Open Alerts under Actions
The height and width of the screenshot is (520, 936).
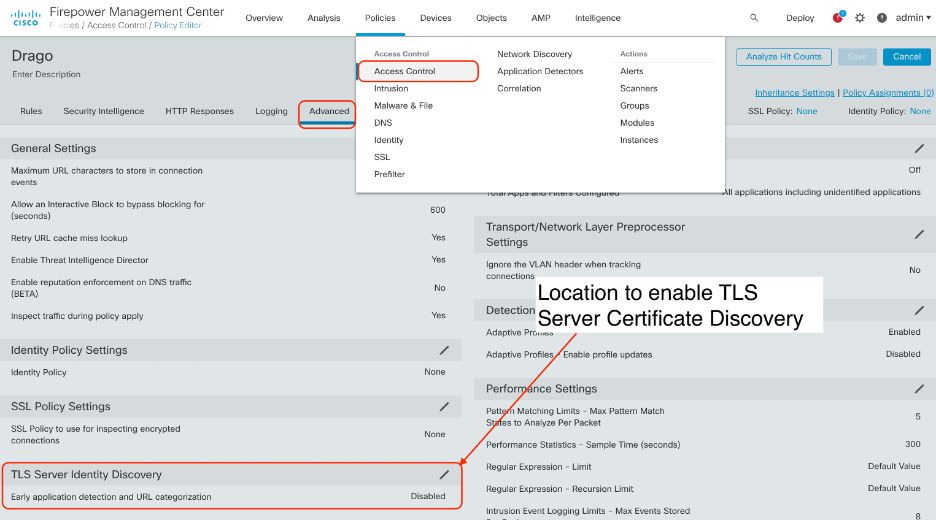632,71
